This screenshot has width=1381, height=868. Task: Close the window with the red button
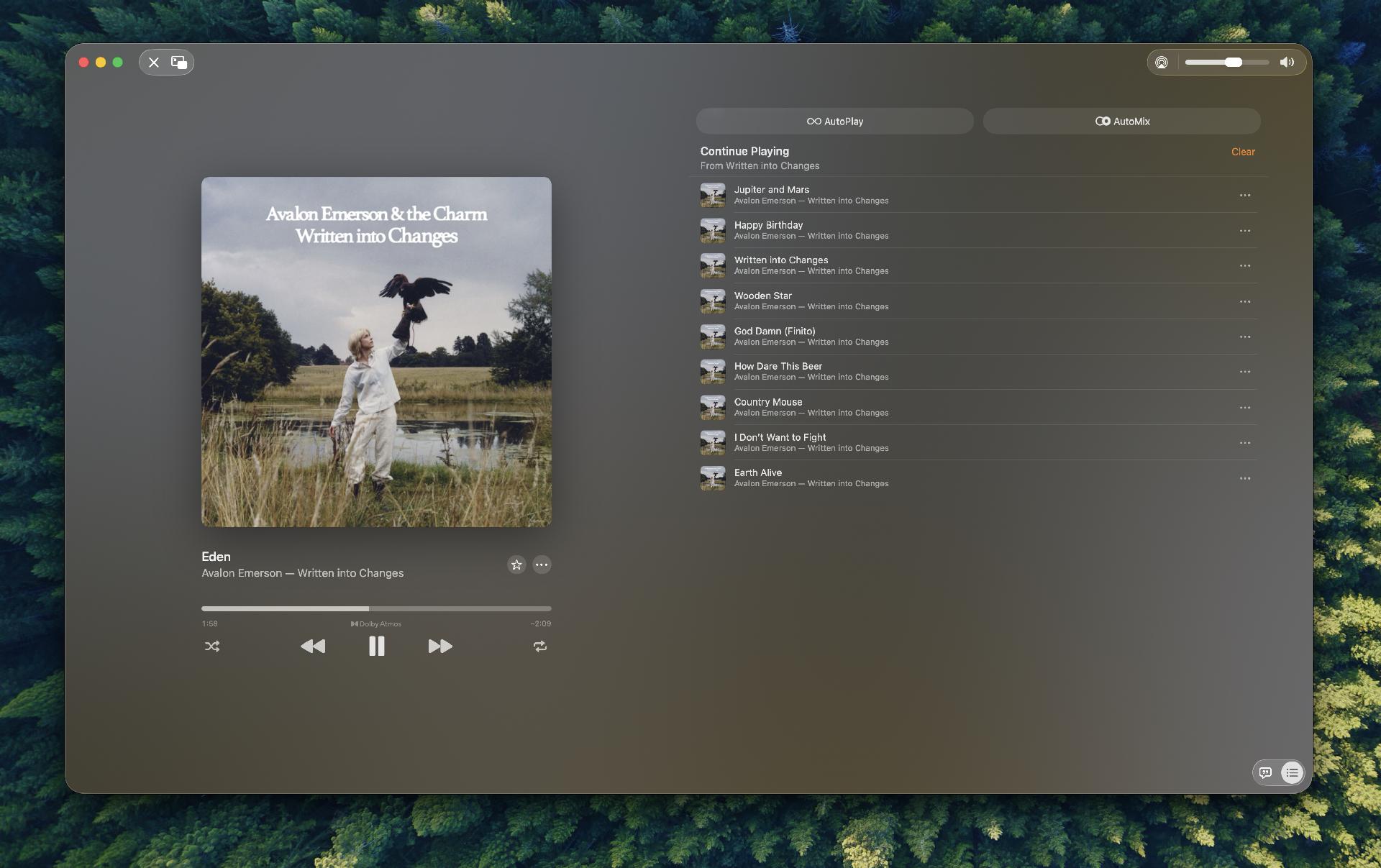click(83, 63)
